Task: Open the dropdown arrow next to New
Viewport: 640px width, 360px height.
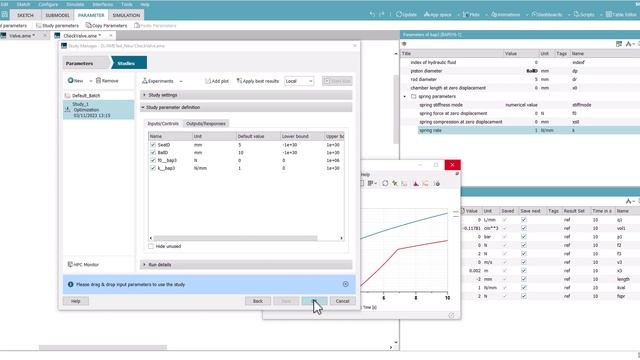Action: [91, 81]
